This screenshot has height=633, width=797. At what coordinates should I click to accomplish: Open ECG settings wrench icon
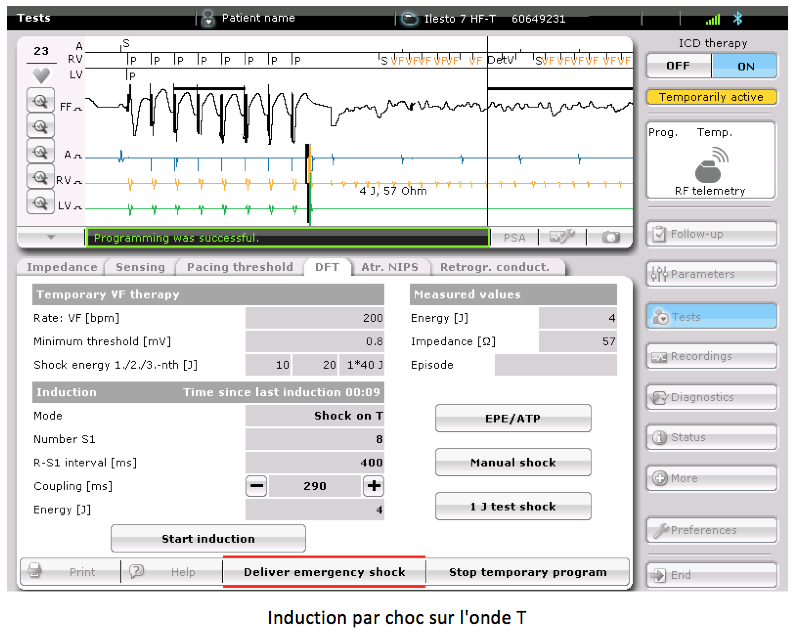[x=562, y=237]
